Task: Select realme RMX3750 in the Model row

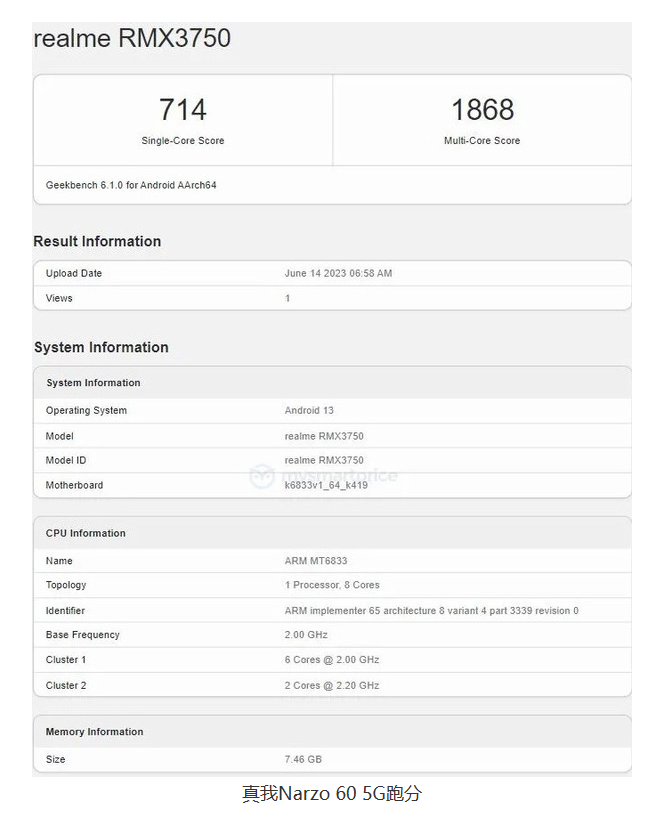Action: [324, 436]
